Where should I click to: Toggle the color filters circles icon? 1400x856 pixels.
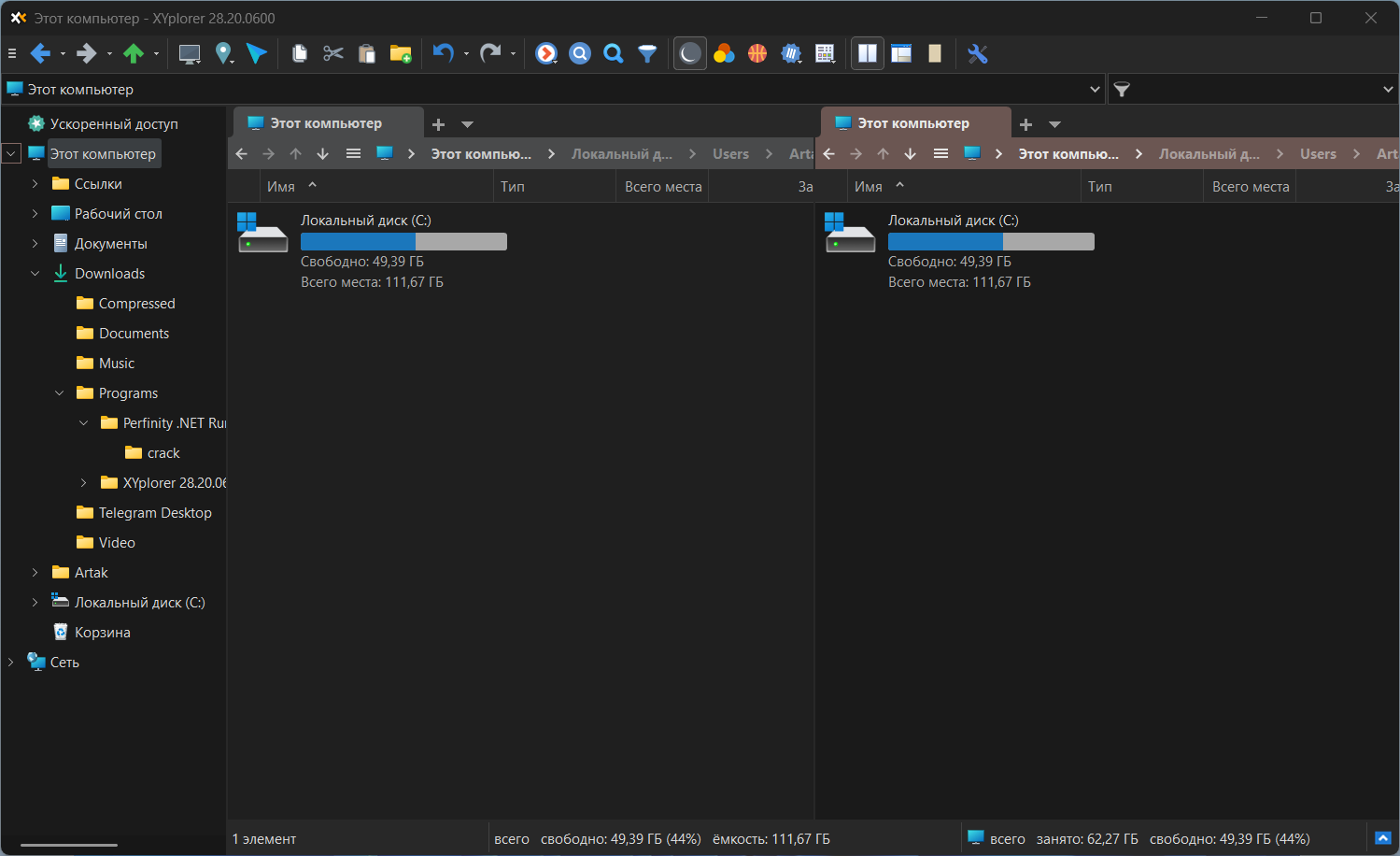click(x=724, y=53)
